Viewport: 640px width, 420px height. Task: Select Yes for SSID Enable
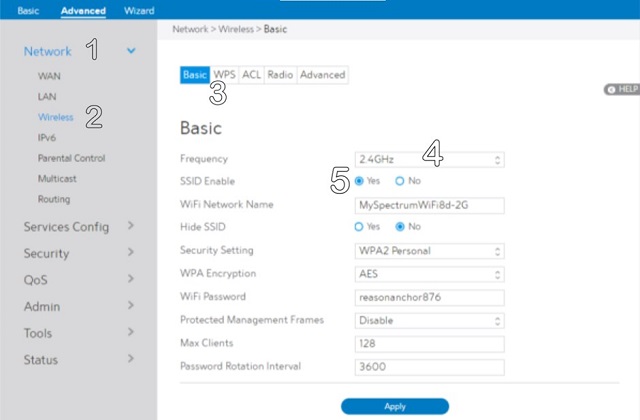(x=360, y=181)
